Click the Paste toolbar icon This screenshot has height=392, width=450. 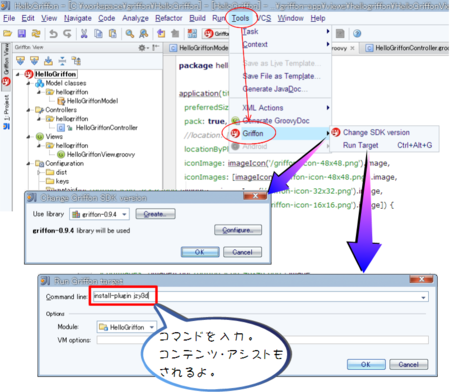point(113,33)
